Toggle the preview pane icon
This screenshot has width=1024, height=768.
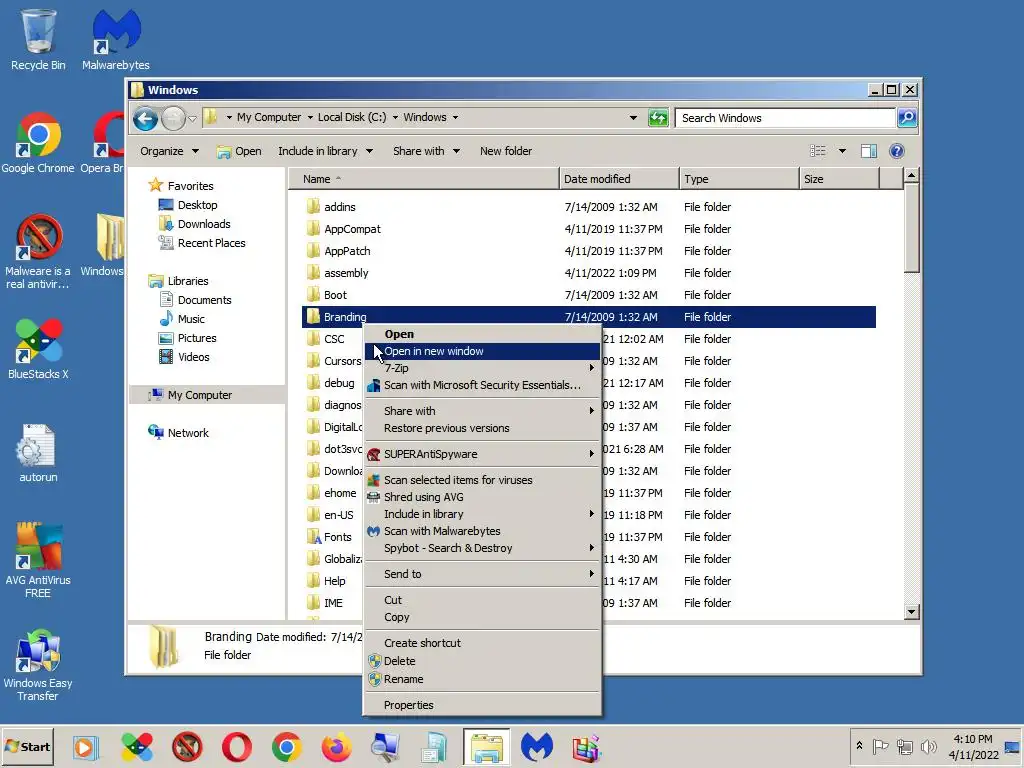click(869, 152)
